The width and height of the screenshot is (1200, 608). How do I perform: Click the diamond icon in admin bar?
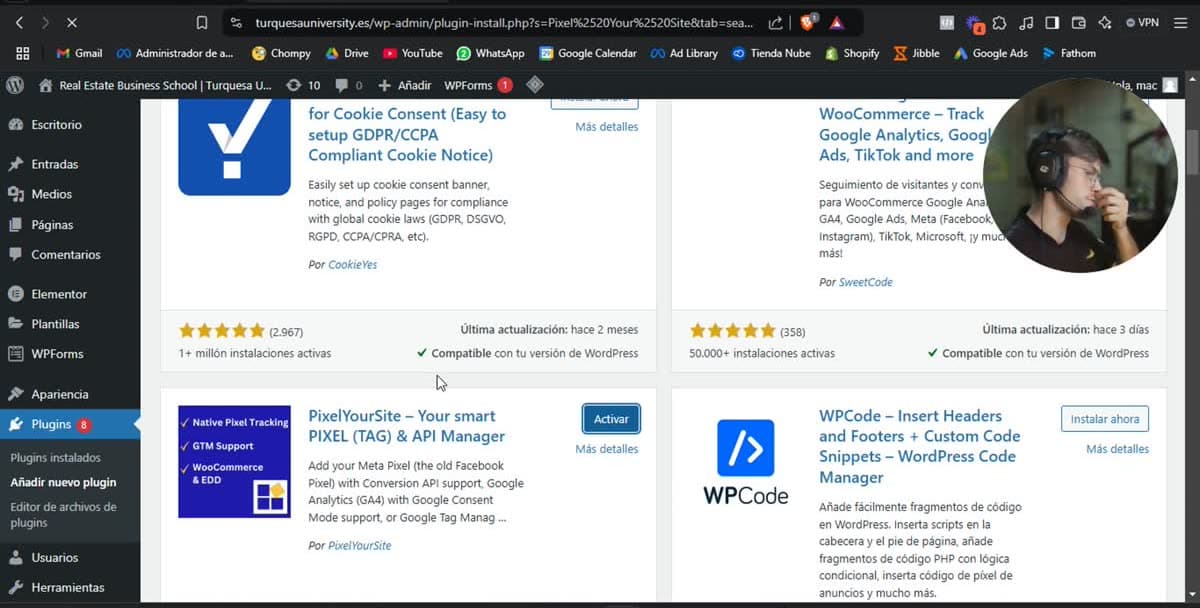(x=535, y=85)
